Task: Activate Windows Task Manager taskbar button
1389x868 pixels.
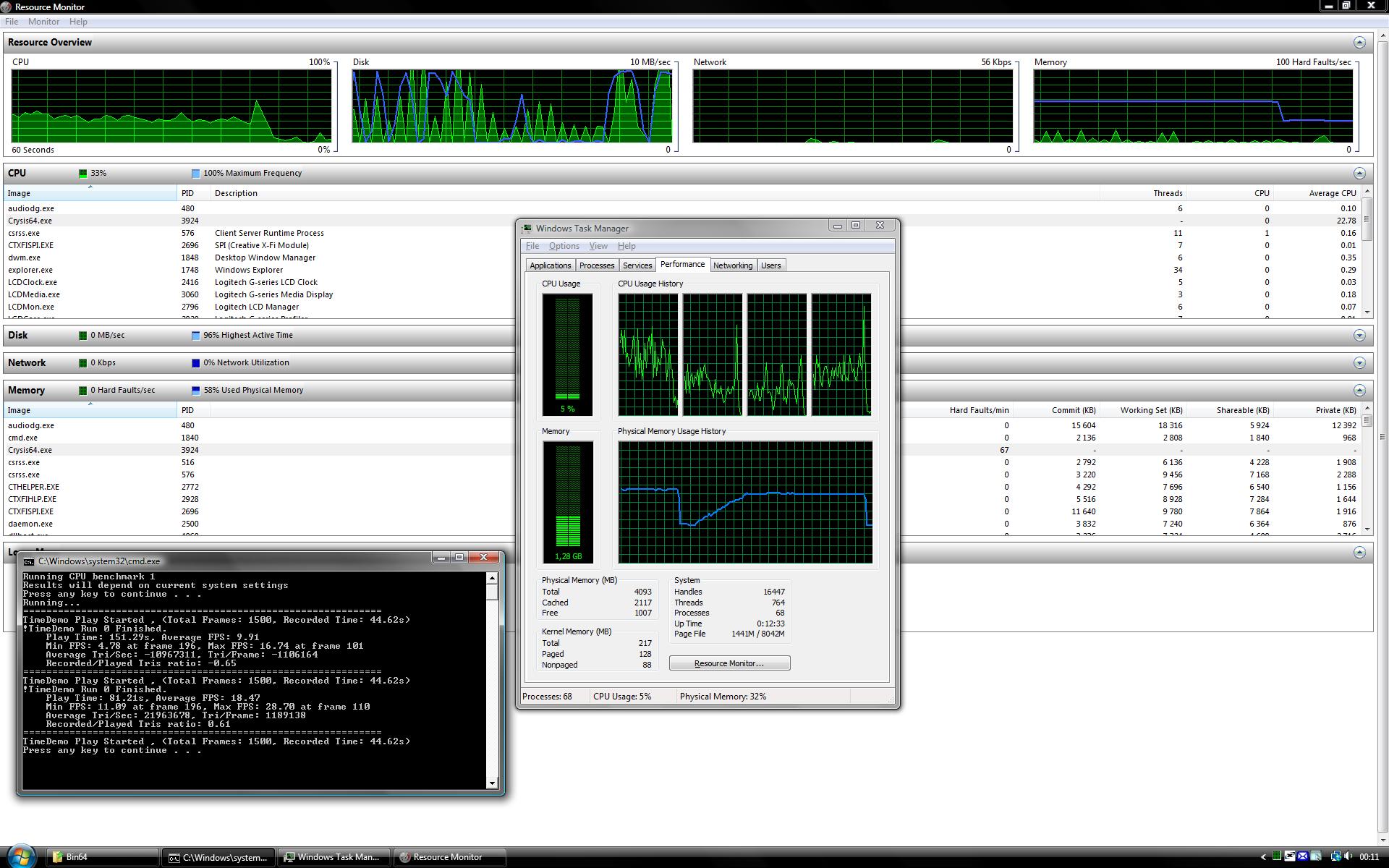Action: [334, 857]
